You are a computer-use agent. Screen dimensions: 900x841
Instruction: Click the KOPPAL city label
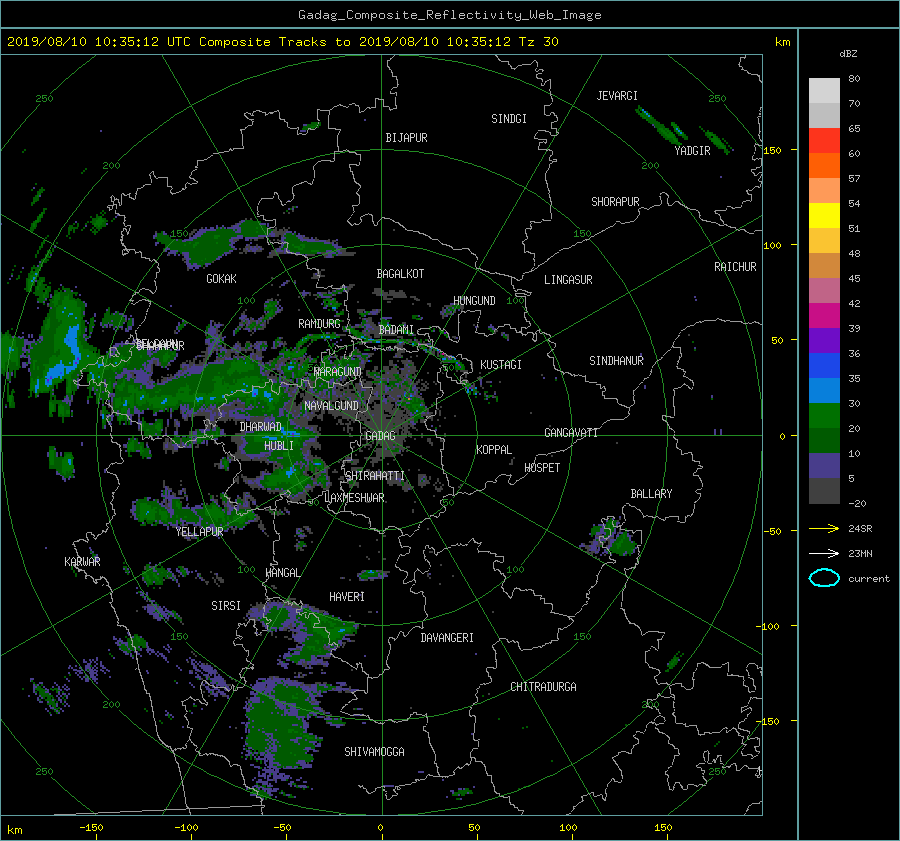[x=494, y=450]
